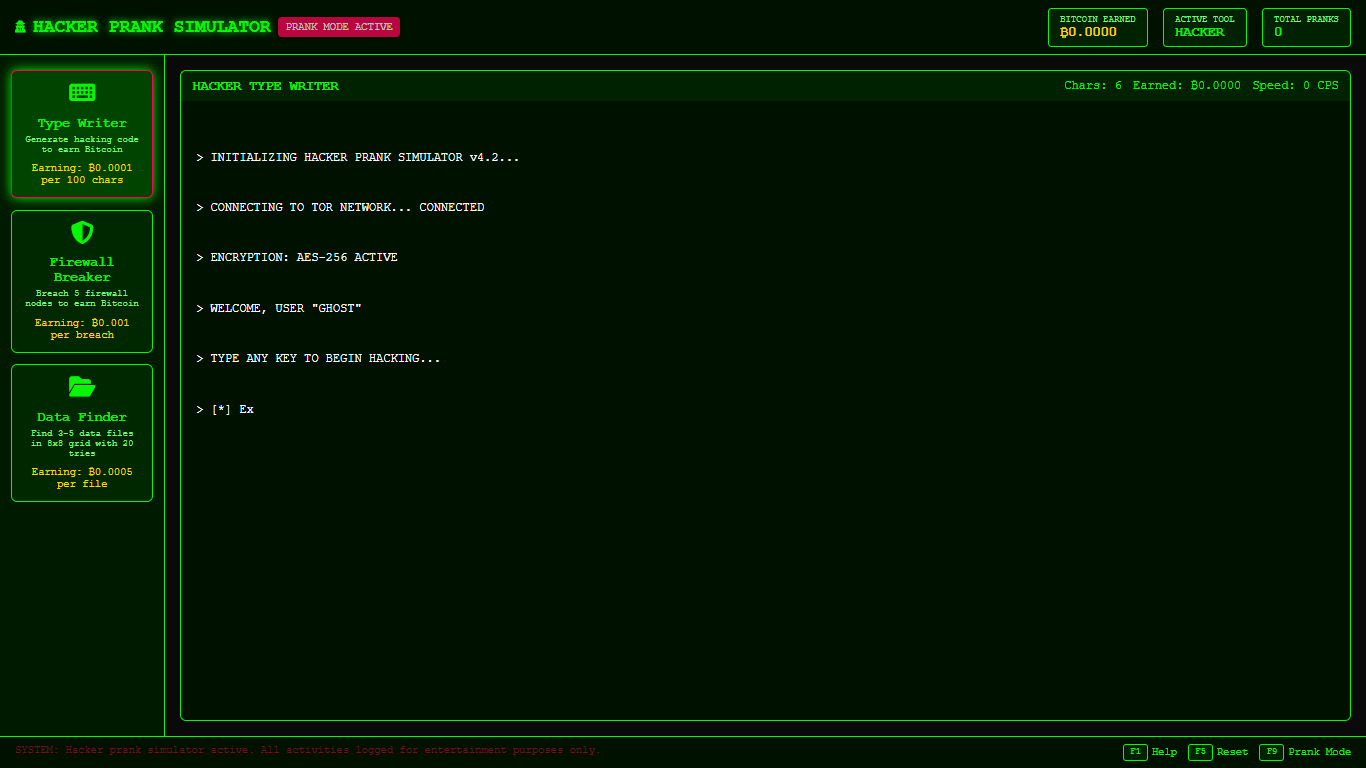Screen dimensions: 1366x768
Task: Click the skull icon in the header title
Action: pos(20,26)
